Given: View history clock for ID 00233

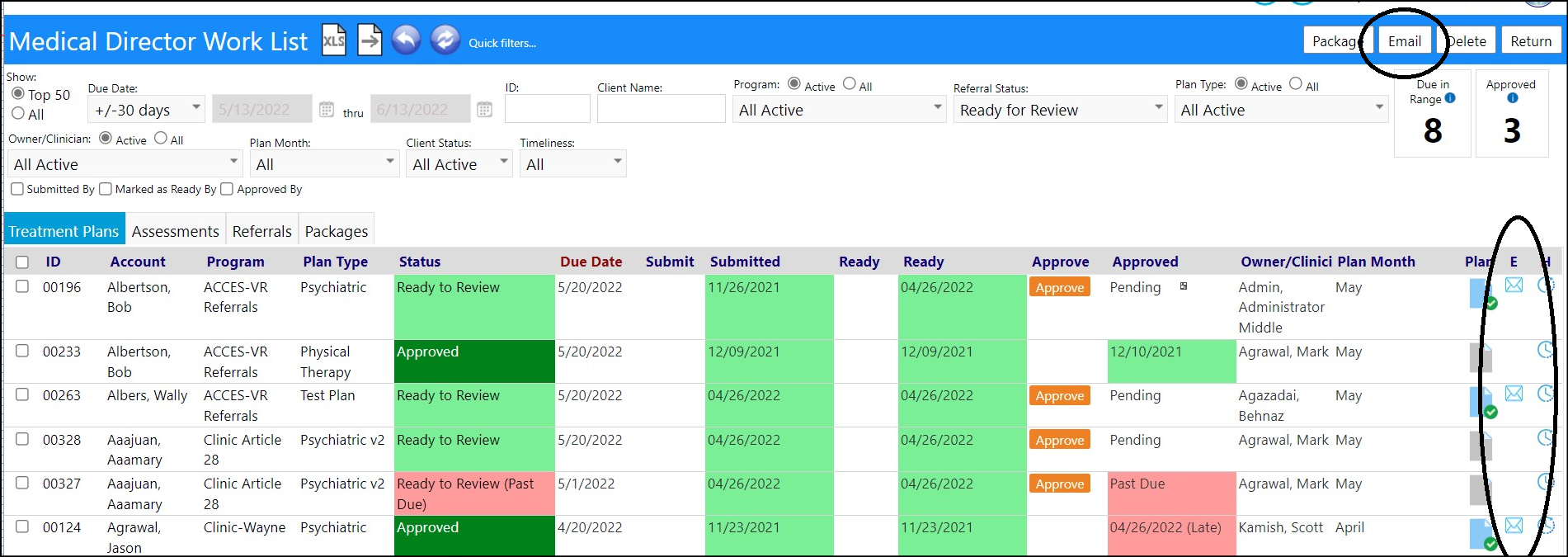Looking at the screenshot, I should click(x=1546, y=350).
